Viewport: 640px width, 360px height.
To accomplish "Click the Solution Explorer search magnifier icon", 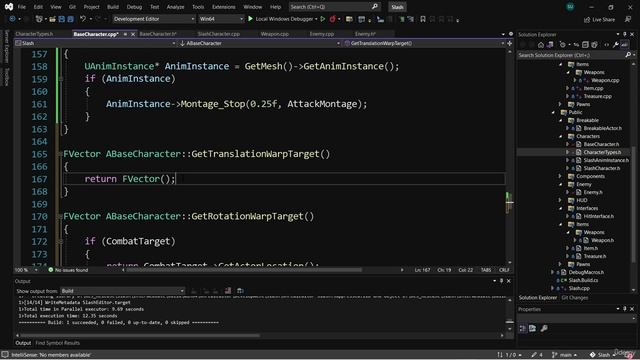I will 628,55.
